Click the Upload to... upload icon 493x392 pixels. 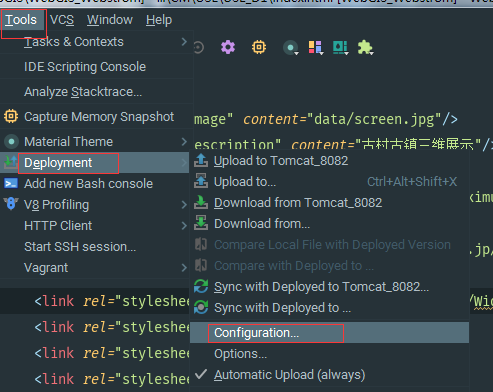(x=201, y=181)
